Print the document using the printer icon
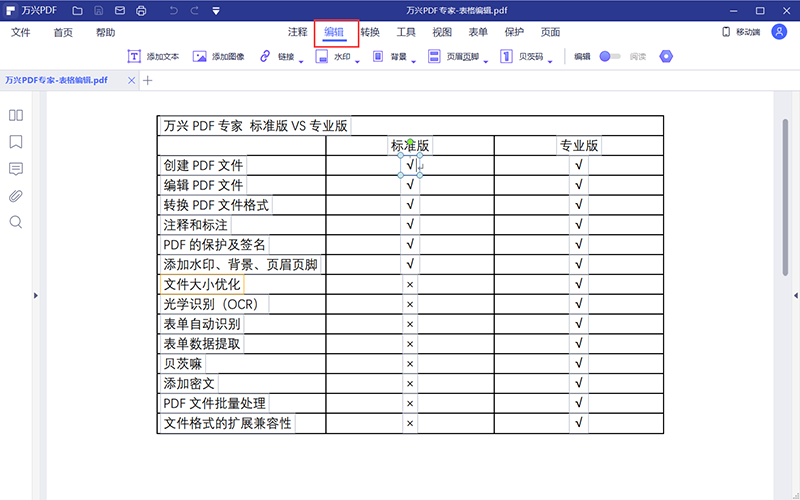This screenshot has height=500, width=800. 141,11
